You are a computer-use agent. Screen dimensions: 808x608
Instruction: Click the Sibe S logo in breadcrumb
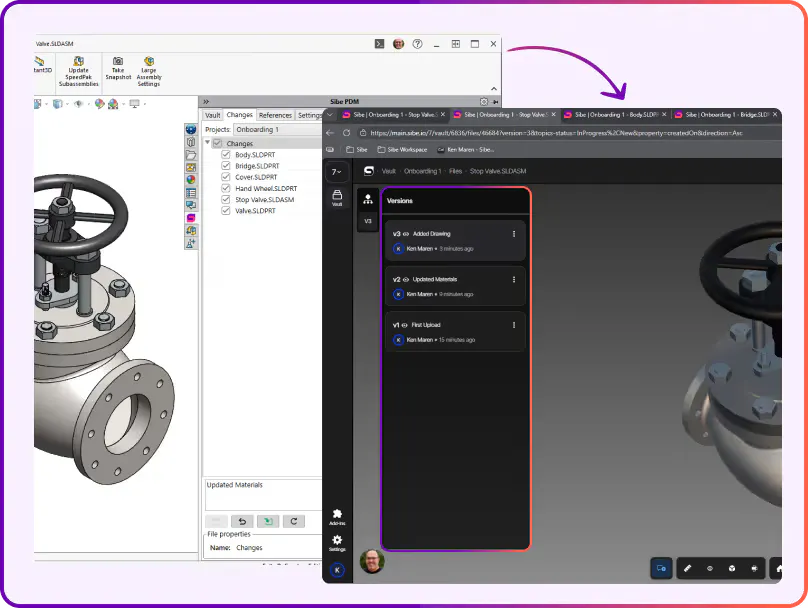coord(368,171)
